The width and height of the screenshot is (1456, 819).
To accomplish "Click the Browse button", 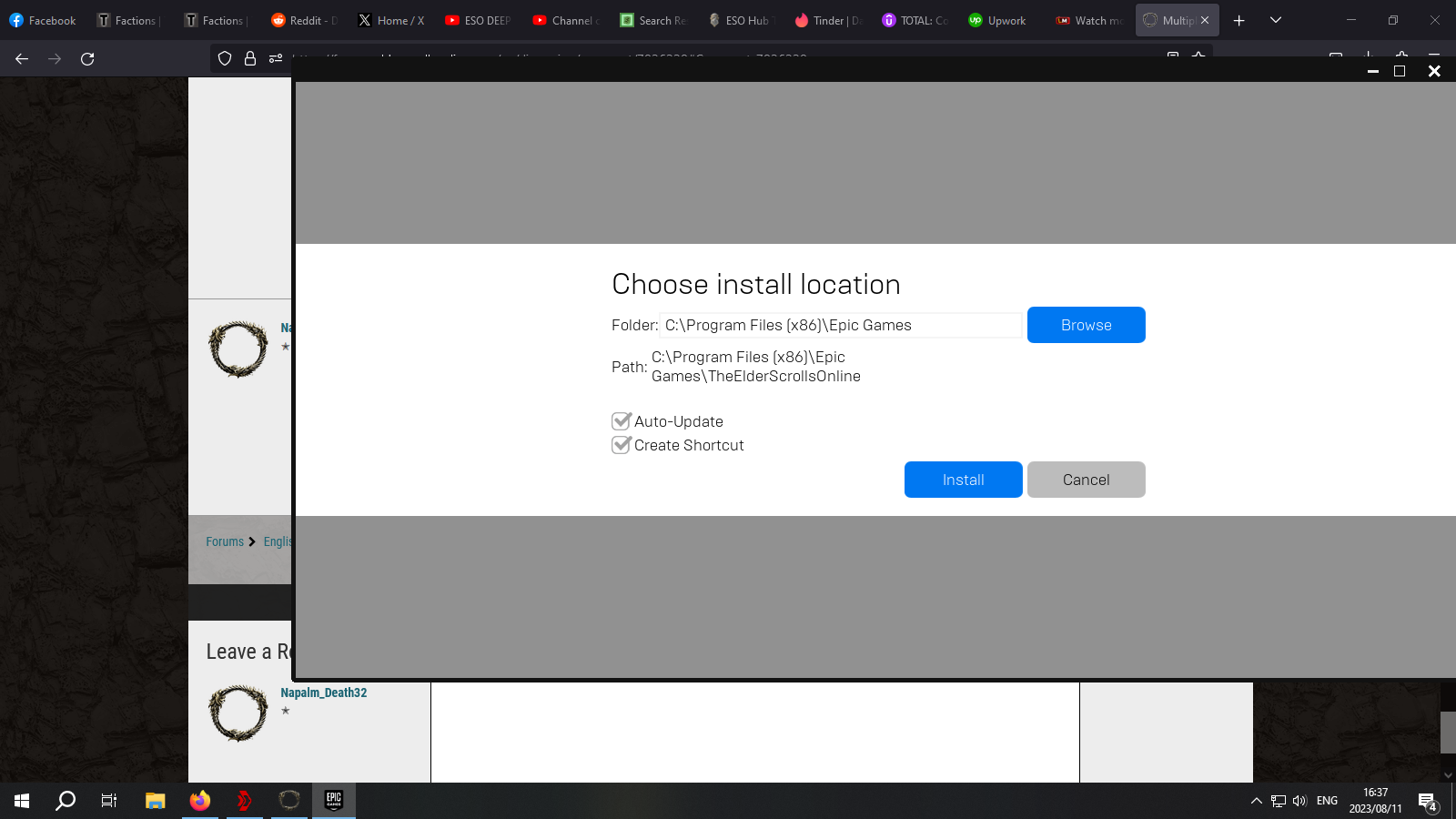I will point(1086,325).
